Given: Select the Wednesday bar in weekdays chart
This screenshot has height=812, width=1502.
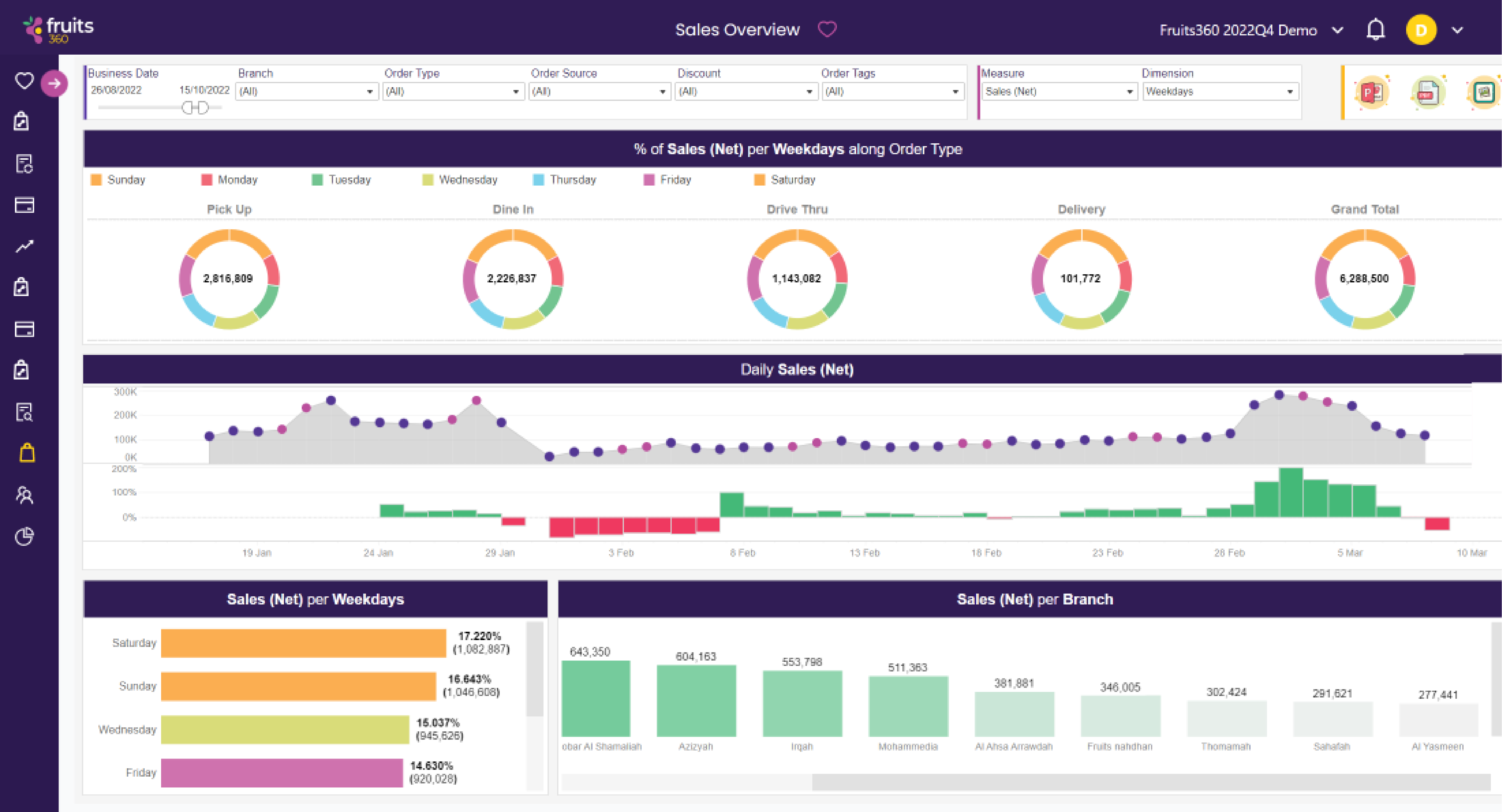Looking at the screenshot, I should (285, 729).
